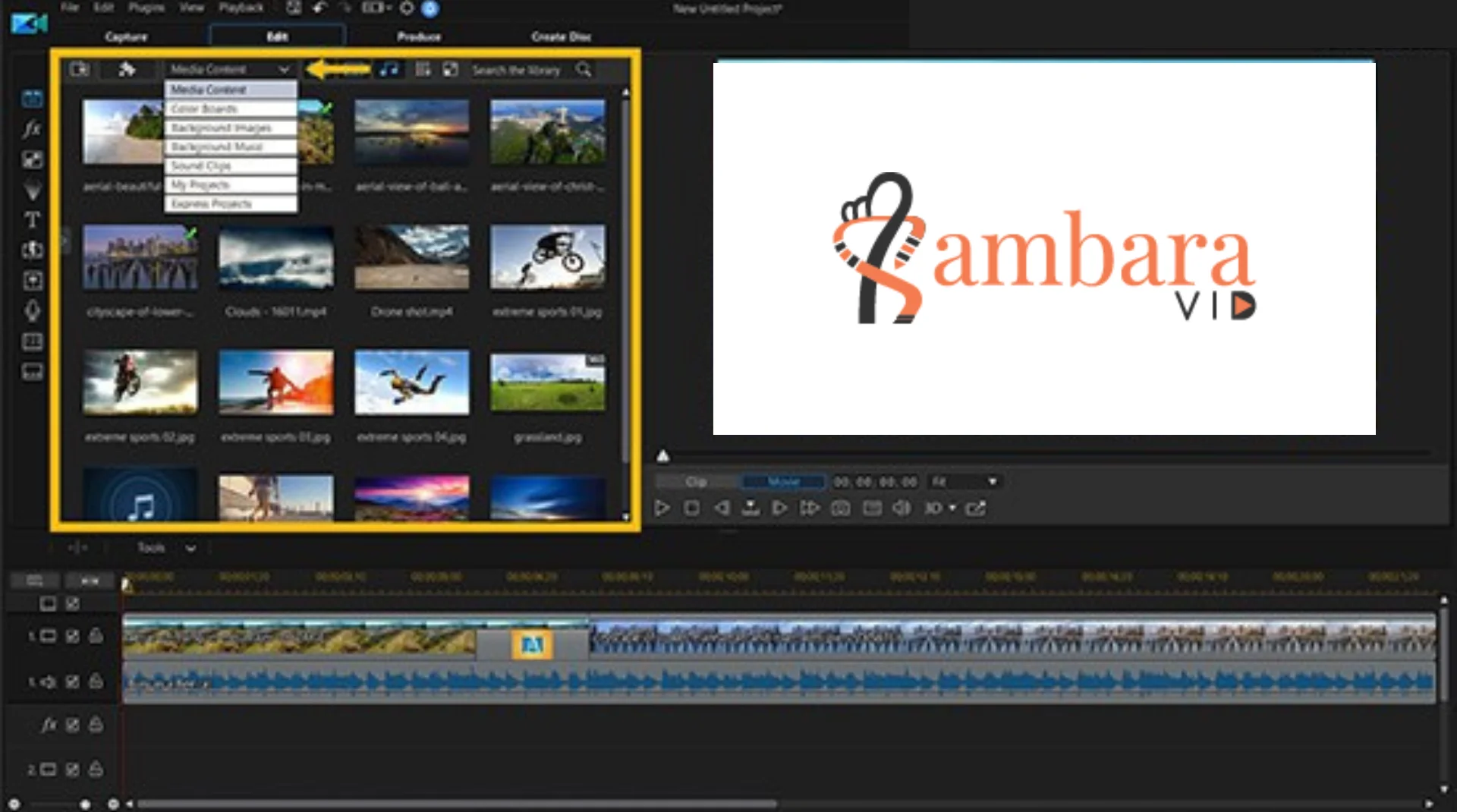Click the preview playhead slider handle

pyautogui.click(x=662, y=456)
